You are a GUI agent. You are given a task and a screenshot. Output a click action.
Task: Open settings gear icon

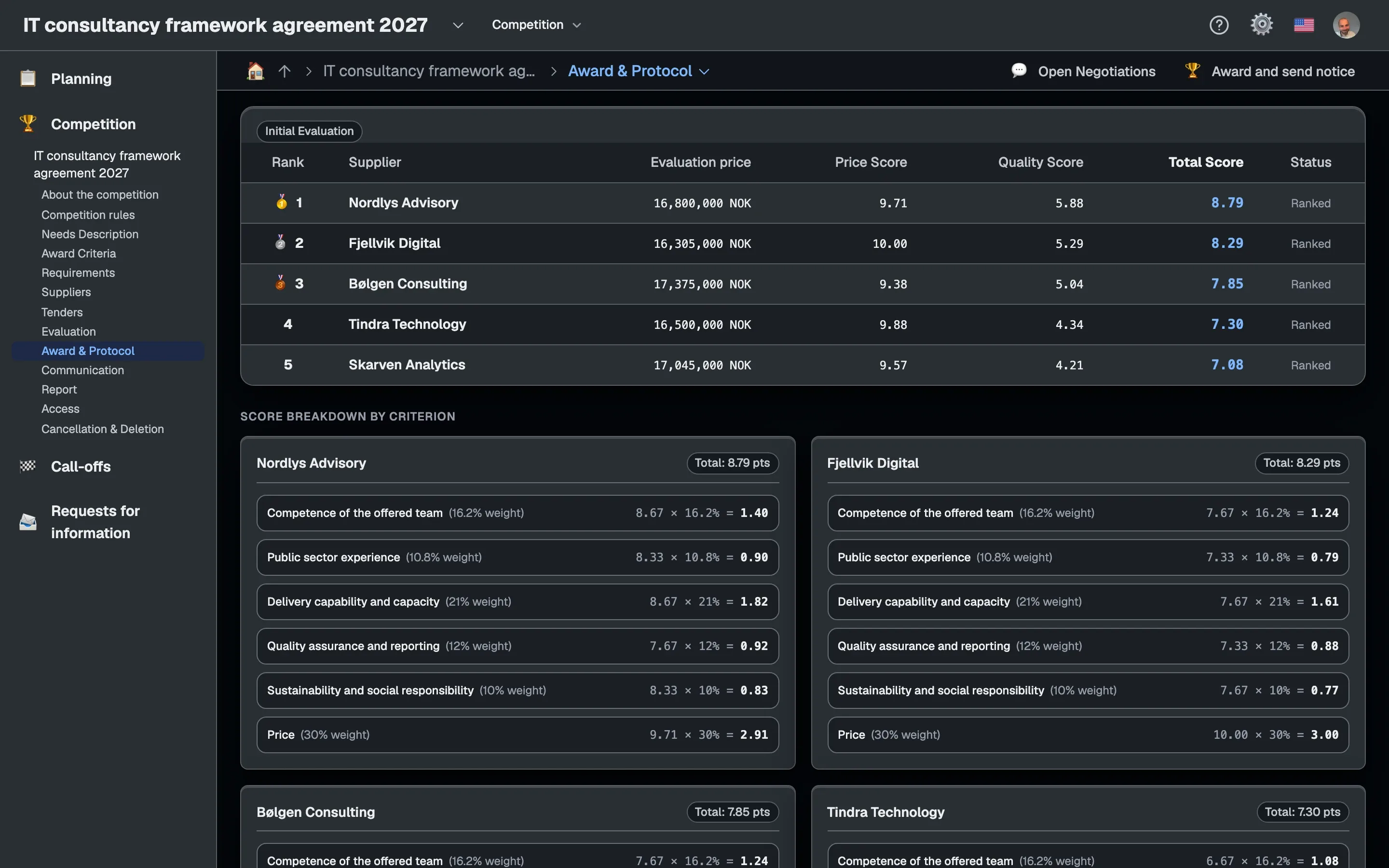(1262, 25)
